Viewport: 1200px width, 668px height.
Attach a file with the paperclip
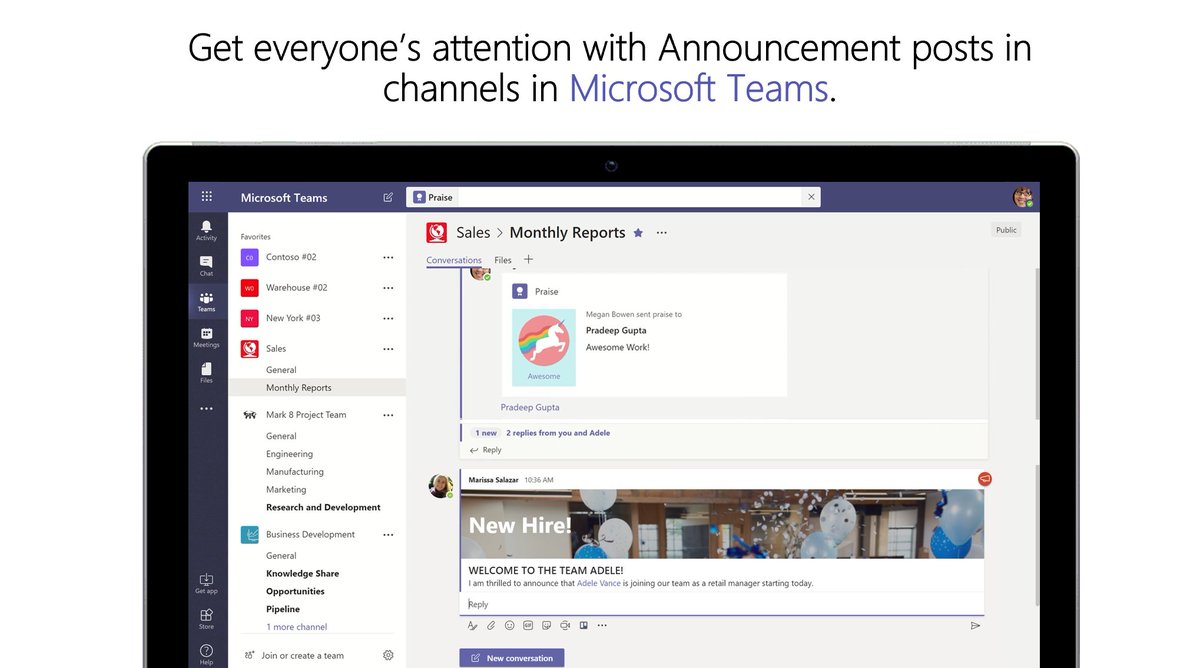coord(491,626)
